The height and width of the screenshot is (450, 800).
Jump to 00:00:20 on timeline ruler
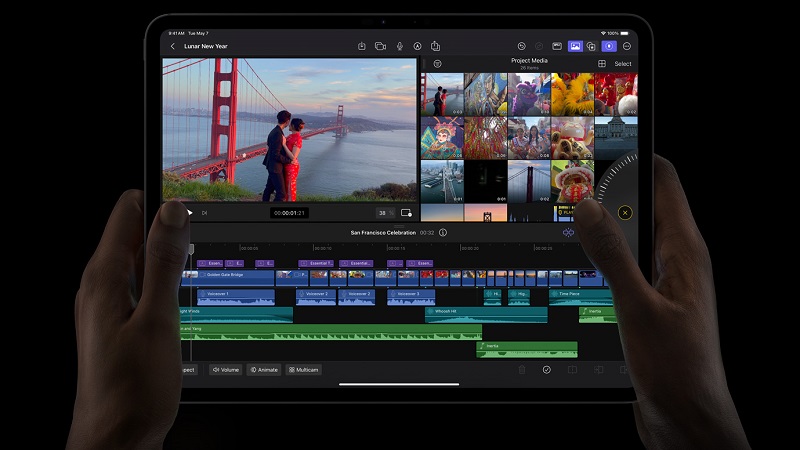(469, 248)
